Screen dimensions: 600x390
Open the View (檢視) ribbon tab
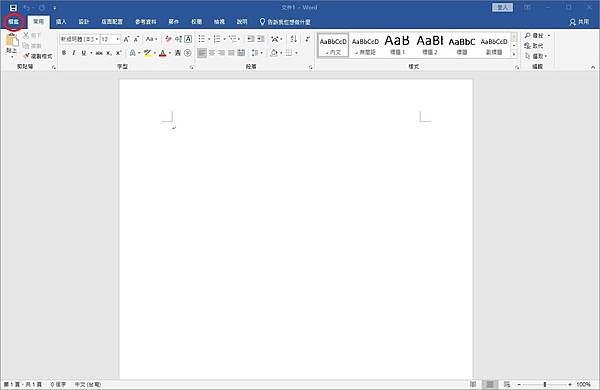coord(219,22)
